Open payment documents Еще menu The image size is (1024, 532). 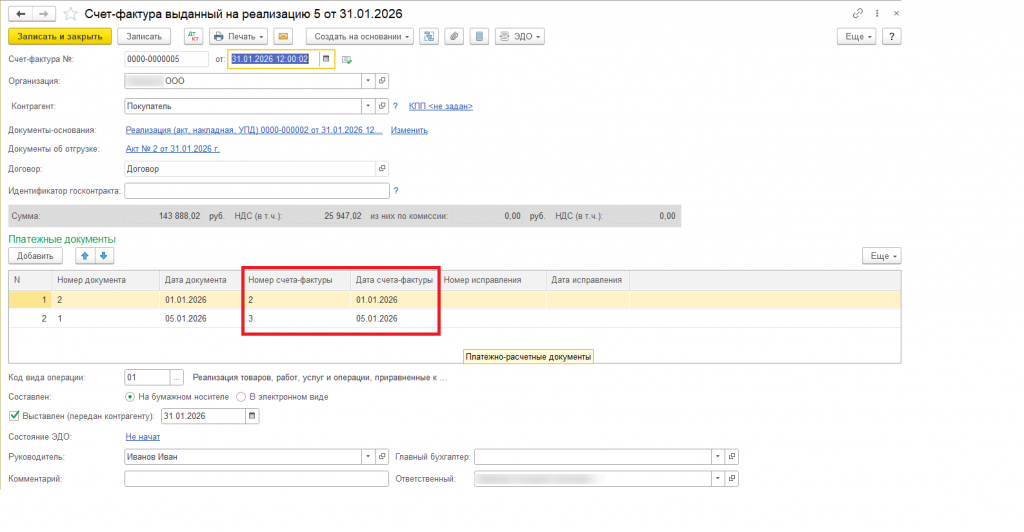(882, 256)
